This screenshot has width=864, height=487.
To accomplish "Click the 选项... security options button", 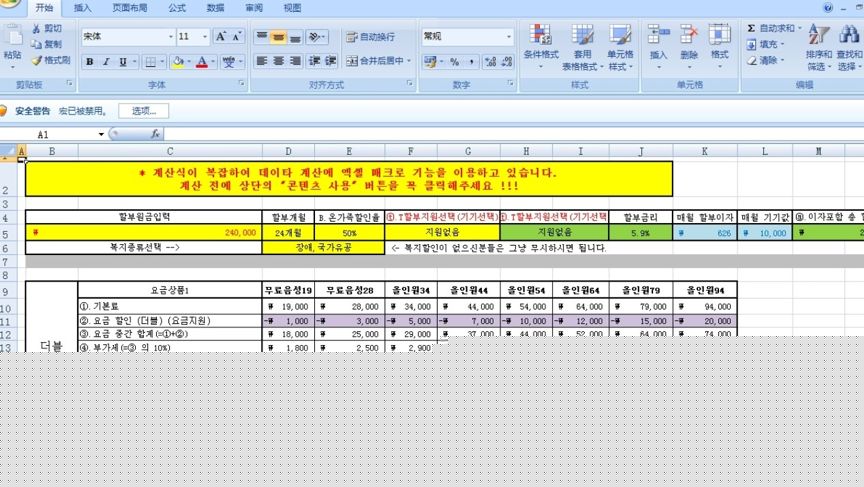I will point(143,111).
